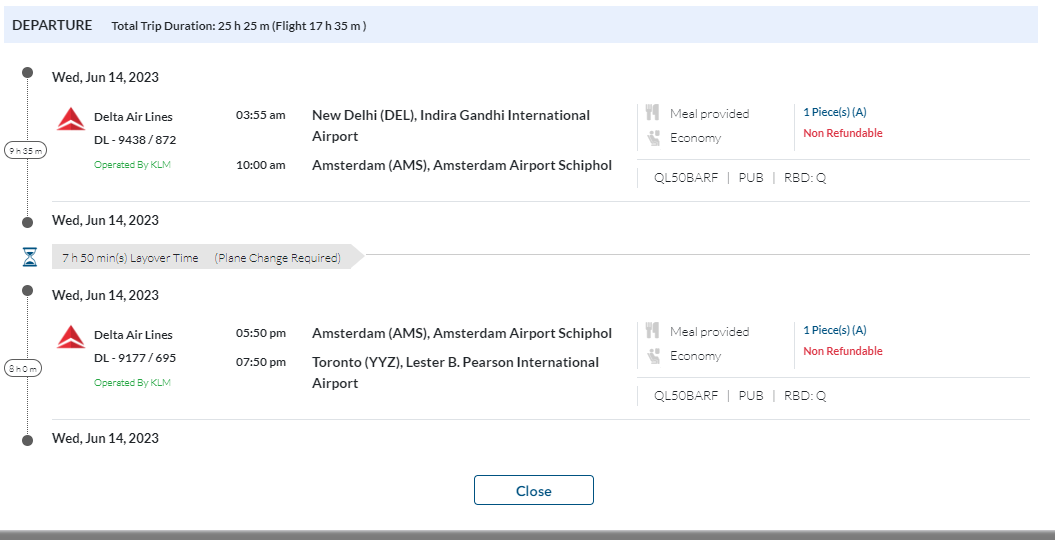Click the Delta logo for the Toronto flight
This screenshot has height=540, width=1055.
(x=70, y=337)
